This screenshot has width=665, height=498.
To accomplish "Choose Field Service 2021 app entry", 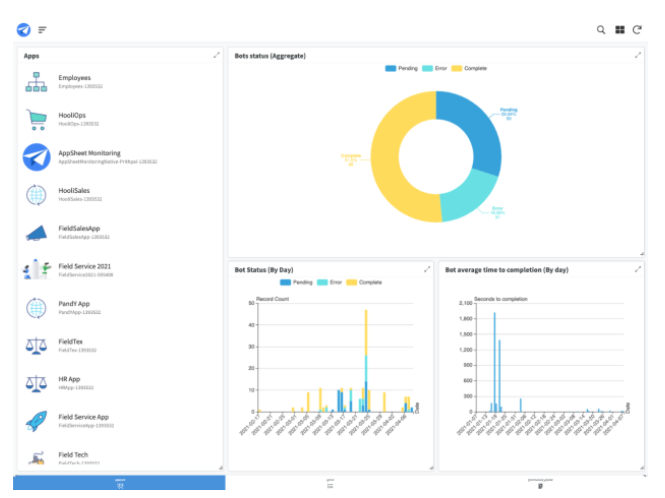I will (120, 270).
